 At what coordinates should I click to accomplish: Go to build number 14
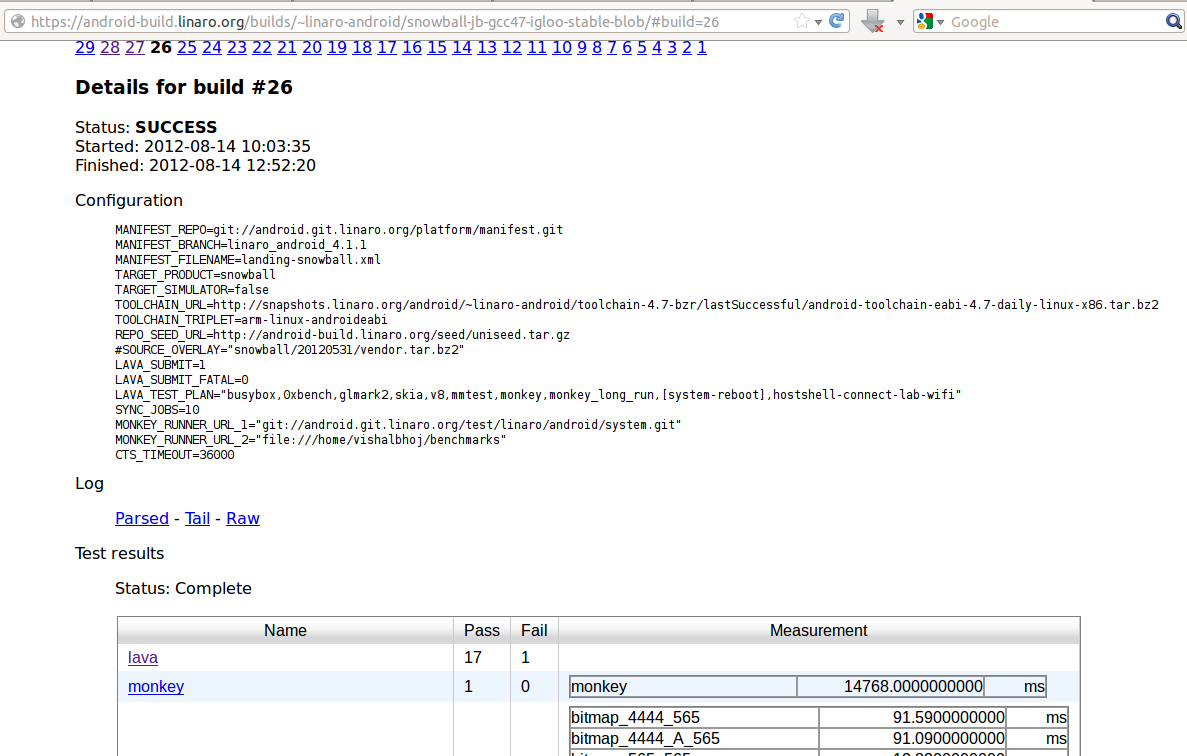coord(461,47)
